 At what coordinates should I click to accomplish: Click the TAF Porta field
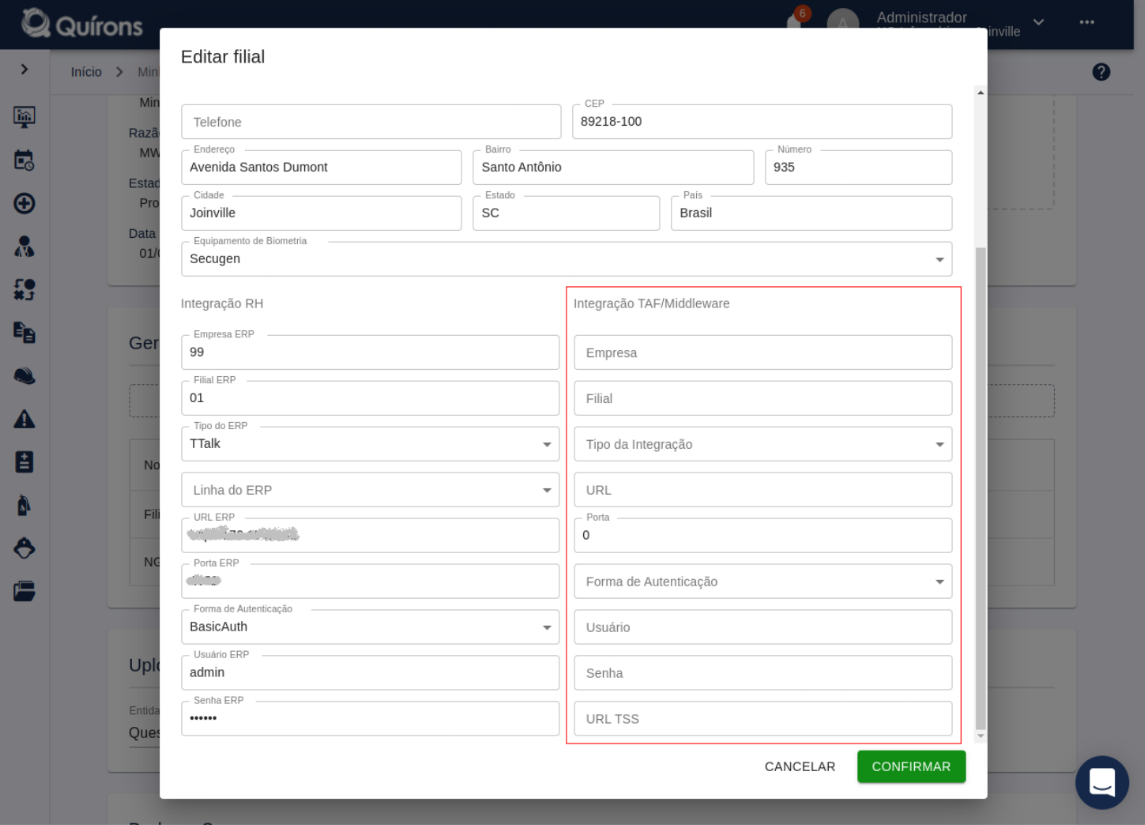pyautogui.click(x=763, y=535)
